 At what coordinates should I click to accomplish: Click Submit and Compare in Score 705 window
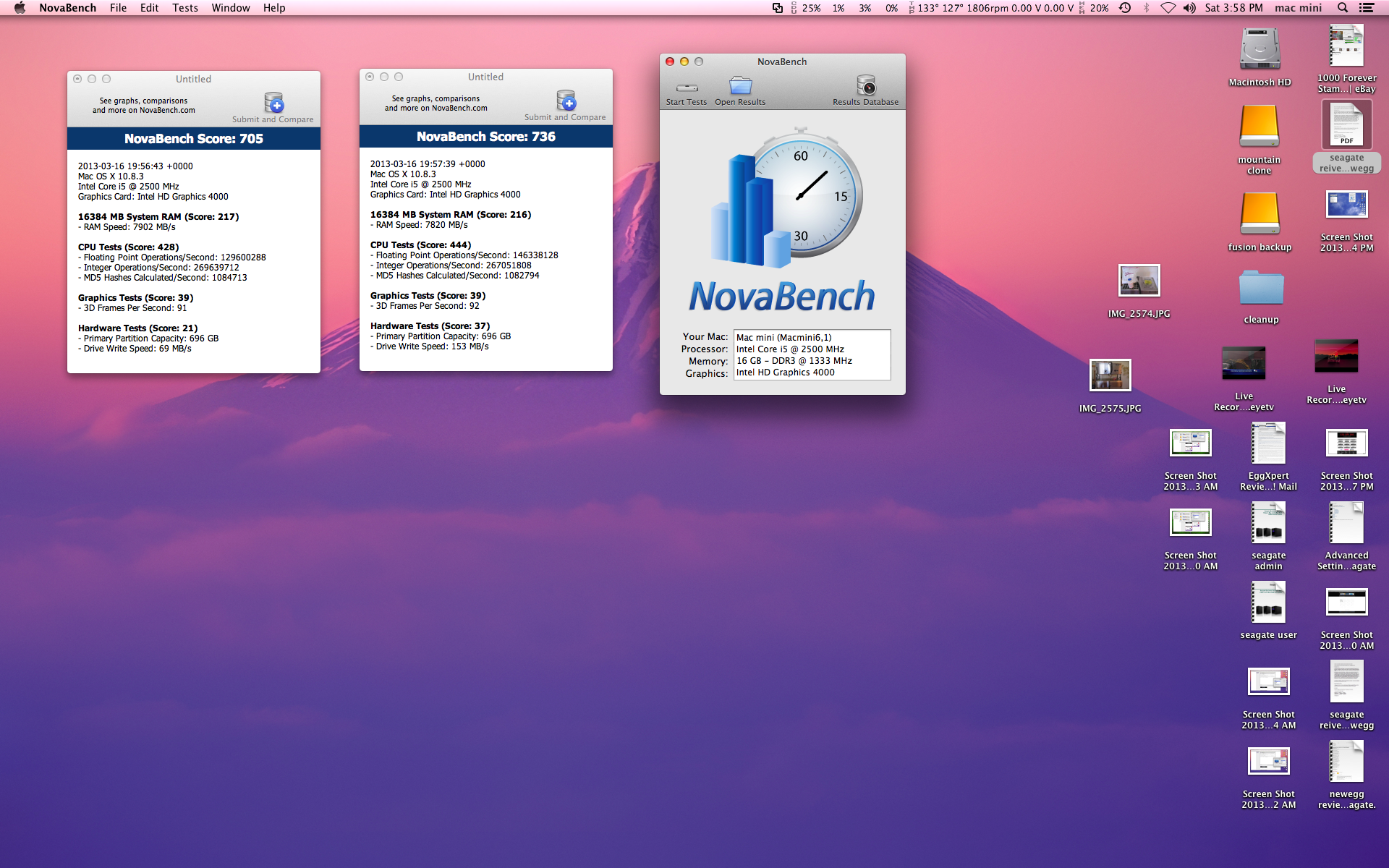point(273,108)
